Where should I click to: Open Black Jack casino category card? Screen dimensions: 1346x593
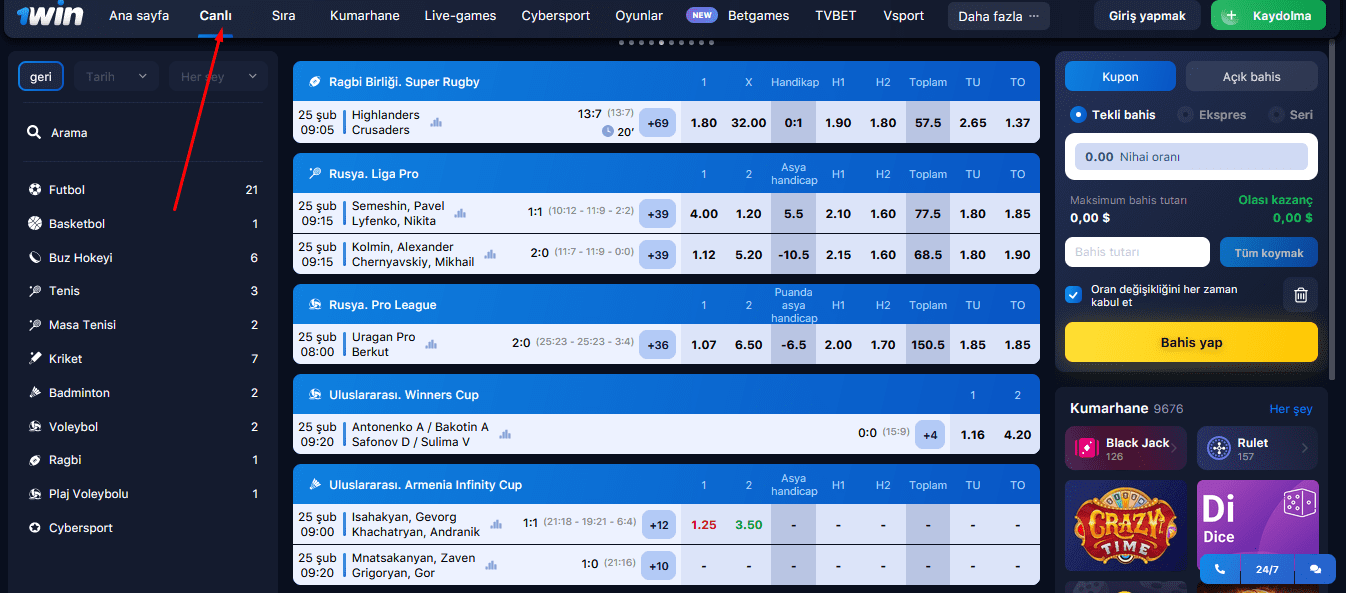click(1126, 449)
